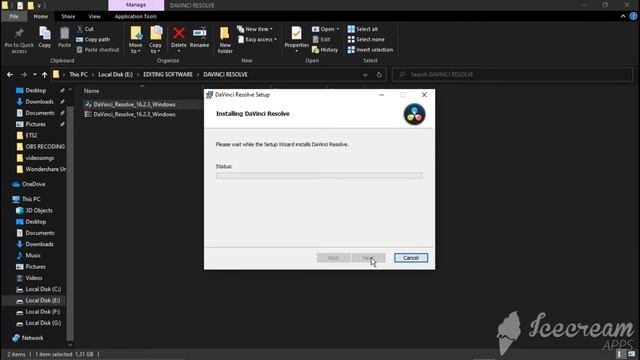Viewport: 640px width, 360px height.
Task: Select Network in navigation pane
Action: [32, 338]
